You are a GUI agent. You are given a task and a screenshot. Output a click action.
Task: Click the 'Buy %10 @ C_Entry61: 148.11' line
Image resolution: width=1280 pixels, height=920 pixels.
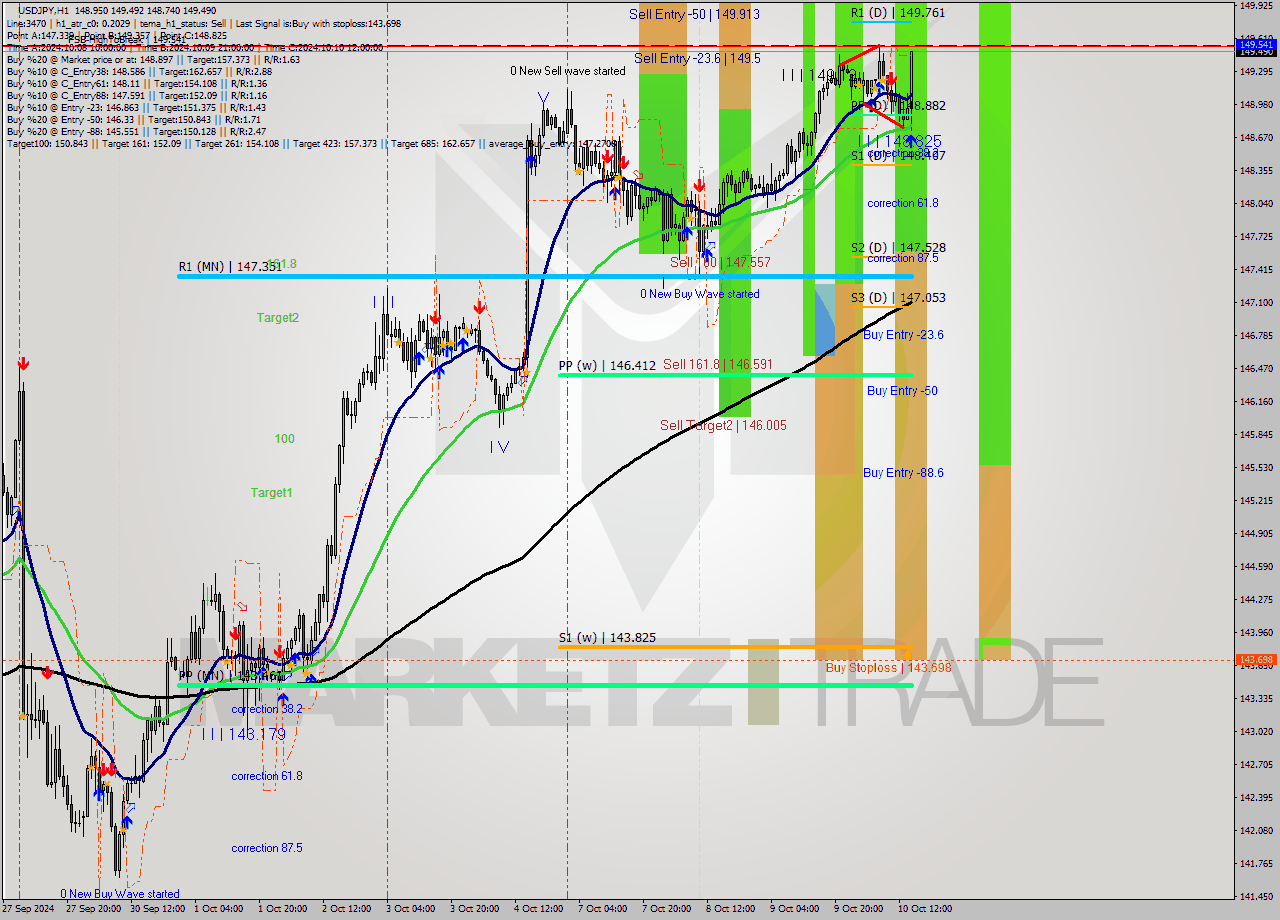(x=139, y=84)
